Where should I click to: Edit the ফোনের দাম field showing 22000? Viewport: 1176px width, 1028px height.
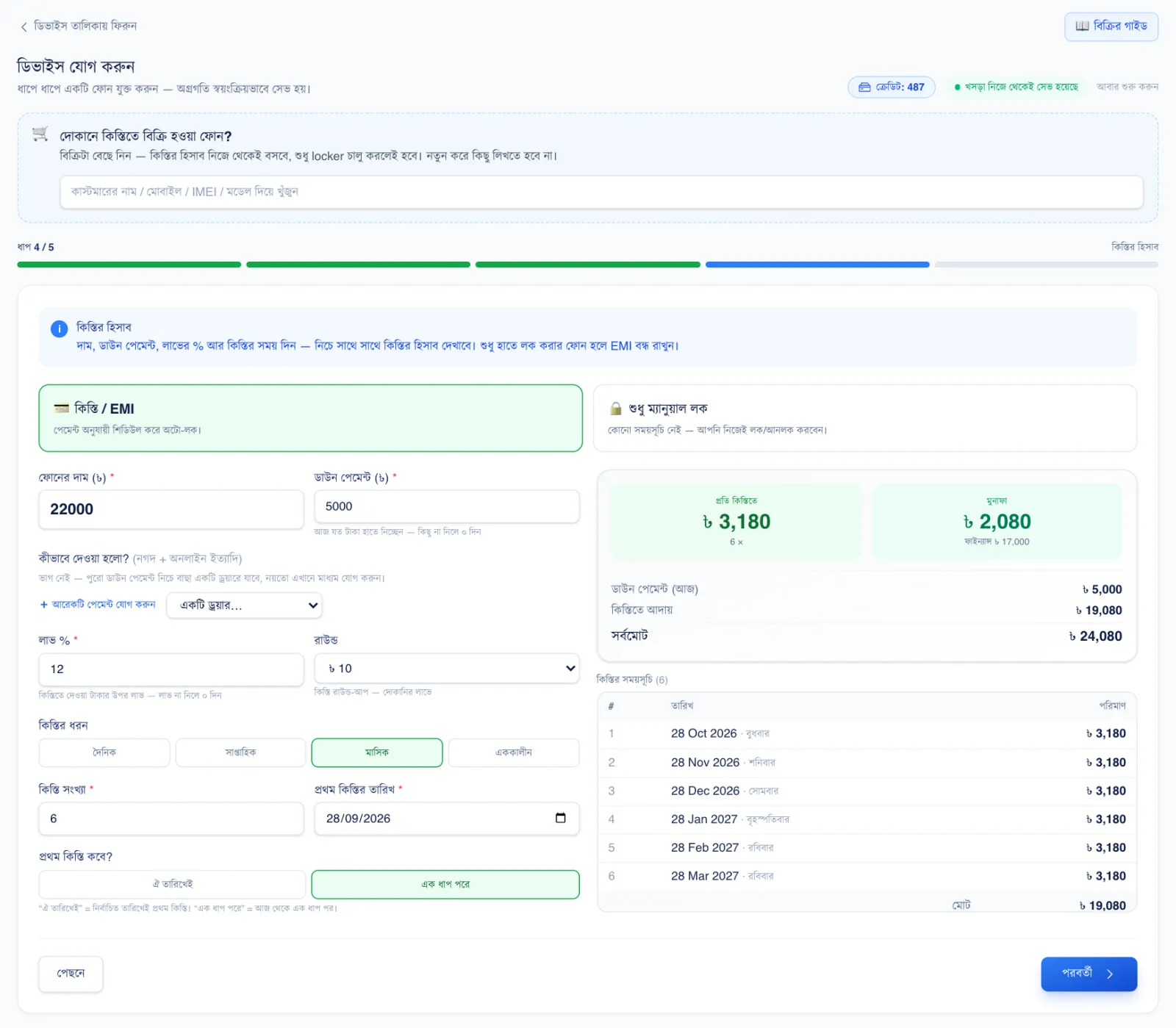pos(171,509)
